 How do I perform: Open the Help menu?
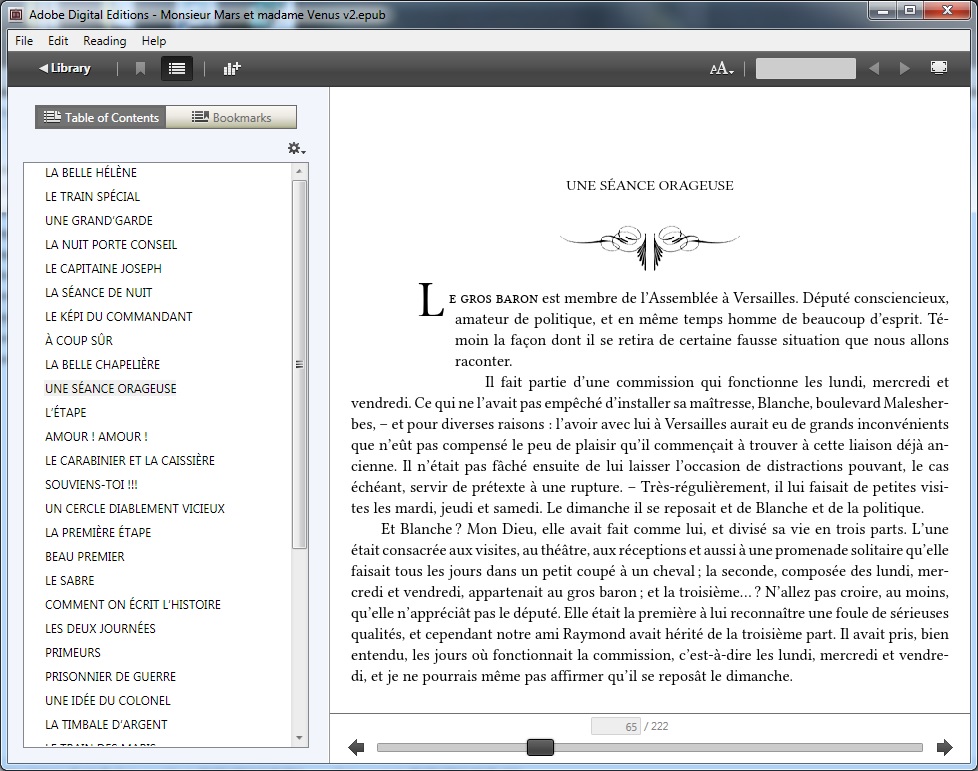coord(153,41)
